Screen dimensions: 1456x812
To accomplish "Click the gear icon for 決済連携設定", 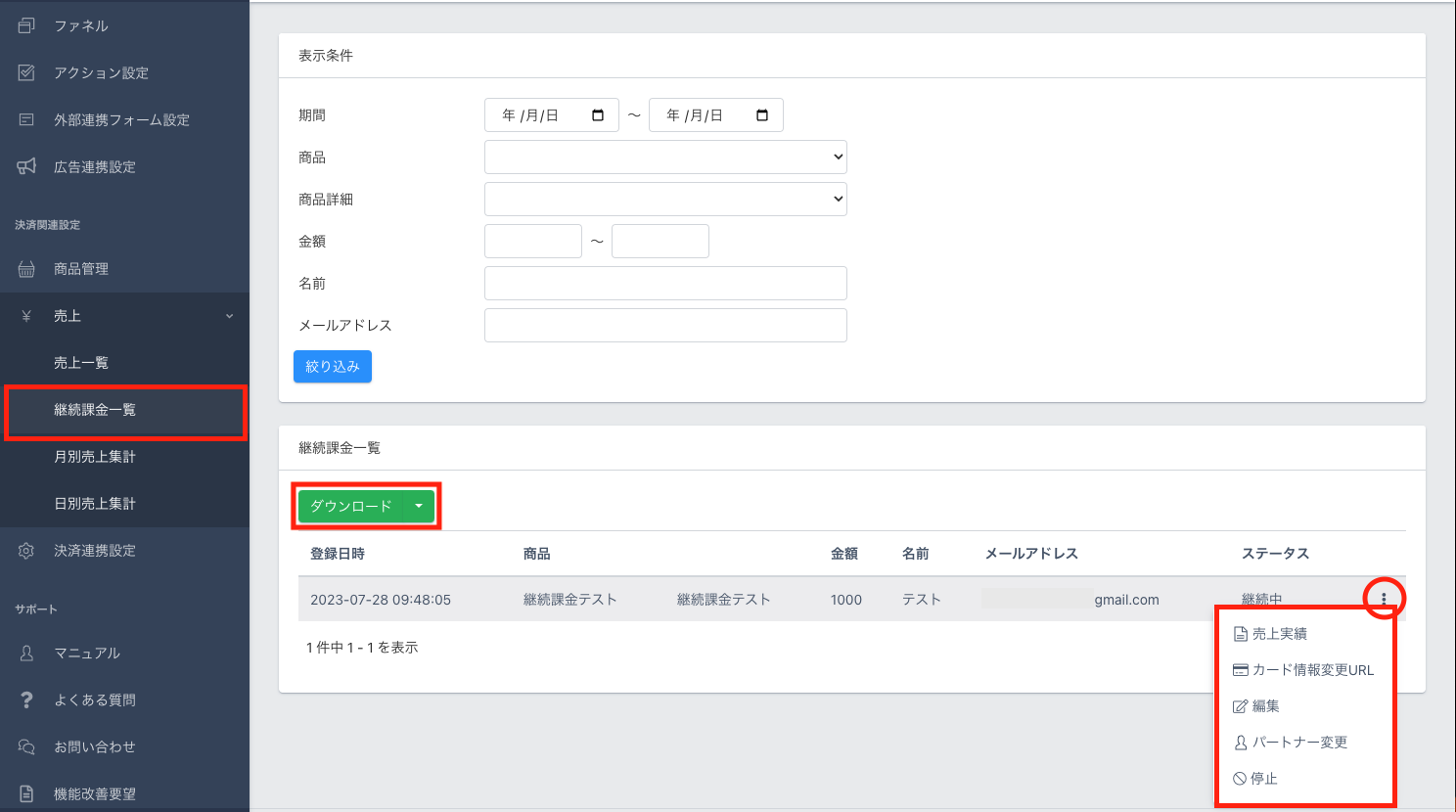I will tap(26, 551).
